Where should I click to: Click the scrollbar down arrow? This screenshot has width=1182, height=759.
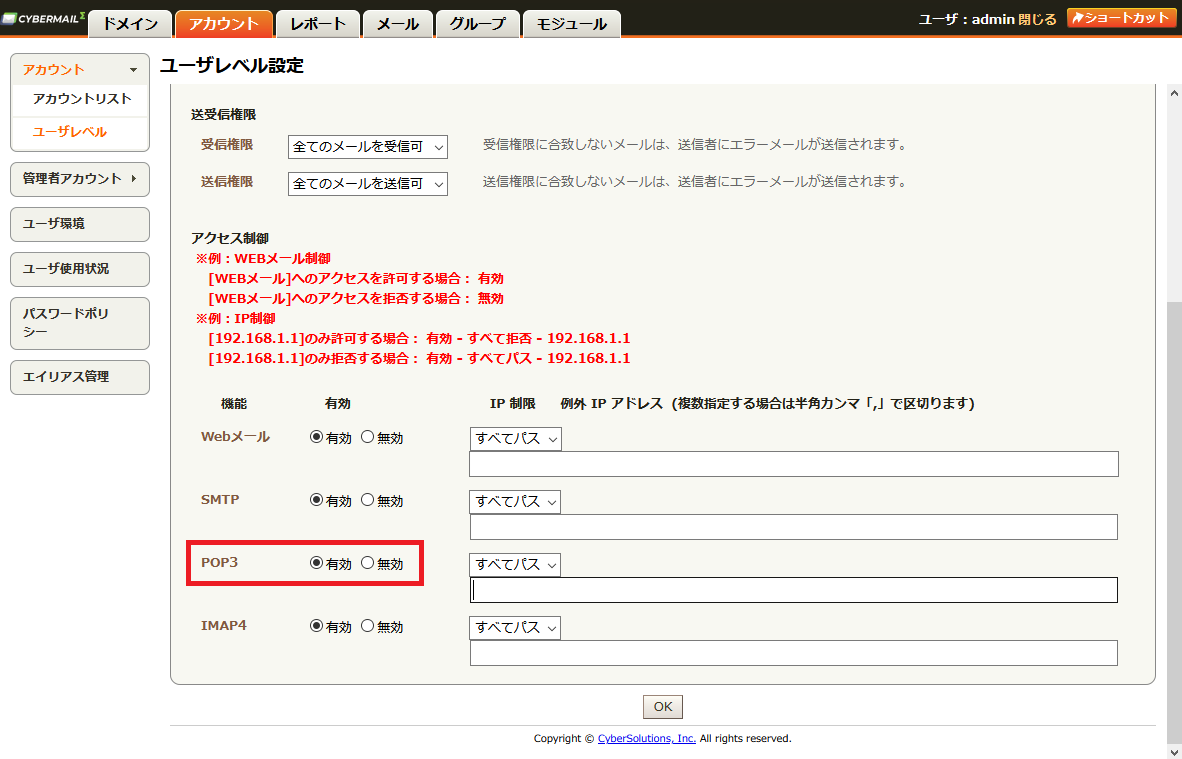point(1174,751)
